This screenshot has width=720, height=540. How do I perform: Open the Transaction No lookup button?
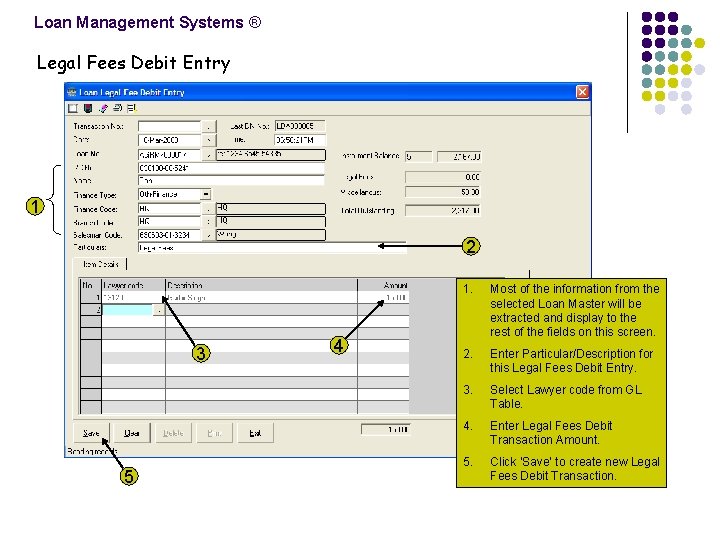(x=208, y=126)
